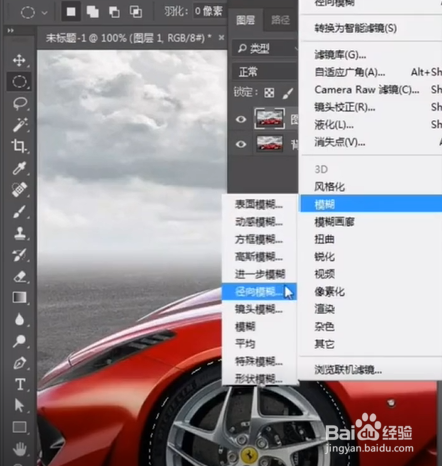442x466 pixels.
Task: Hide the top layer eye icon
Action: pos(241,119)
